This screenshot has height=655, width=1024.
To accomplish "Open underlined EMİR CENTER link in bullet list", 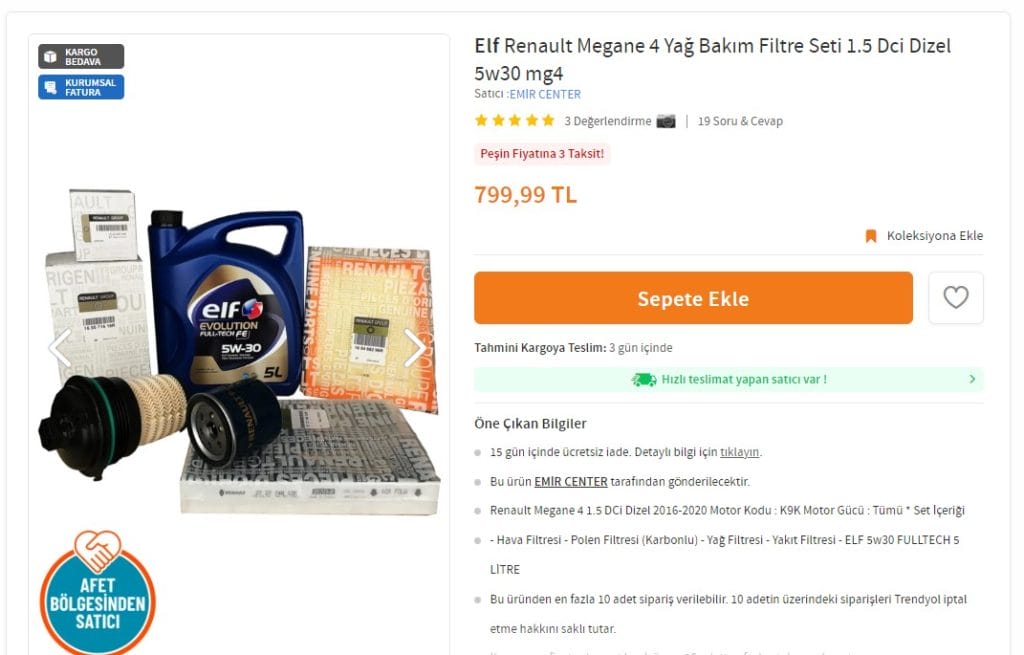I will pos(571,481).
